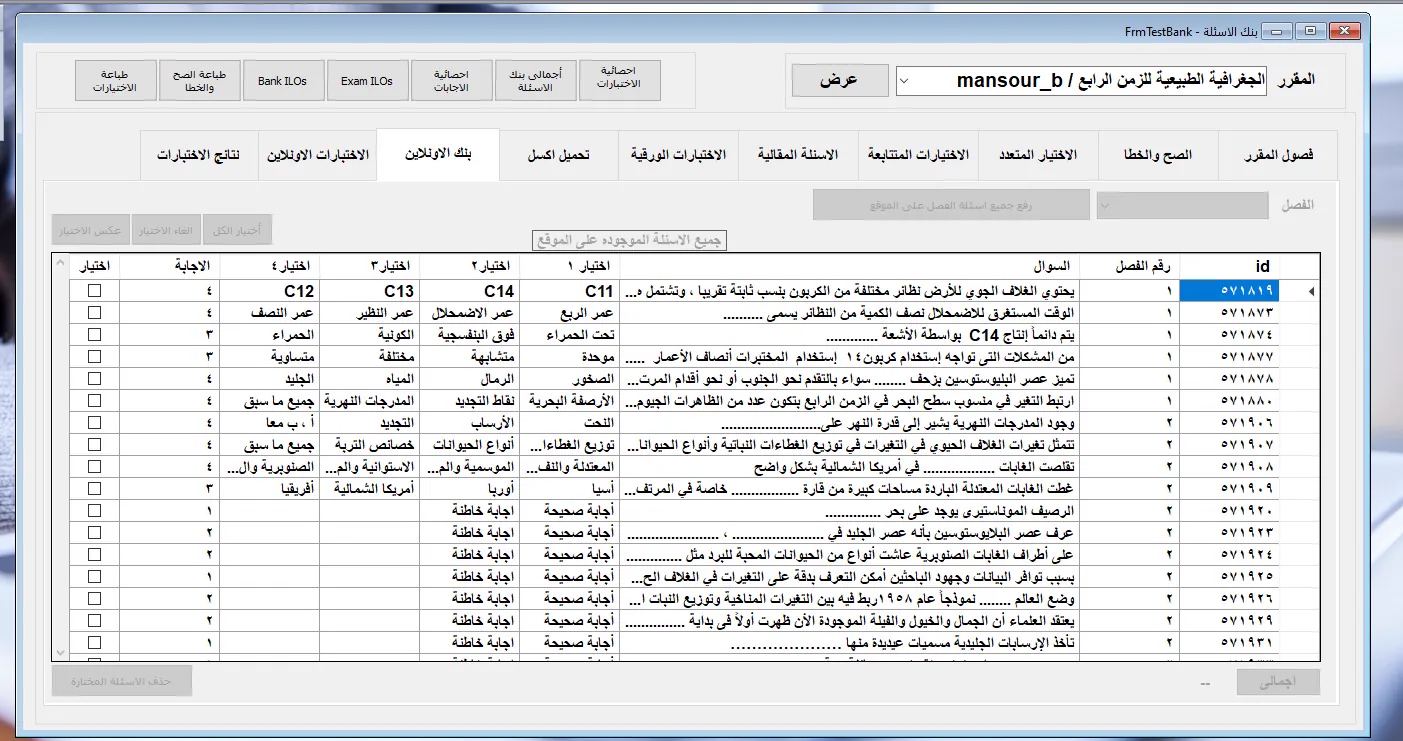Viewport: 1403px width, 741px height.
Task: Click the اجمالى button
Action: click(x=1278, y=682)
